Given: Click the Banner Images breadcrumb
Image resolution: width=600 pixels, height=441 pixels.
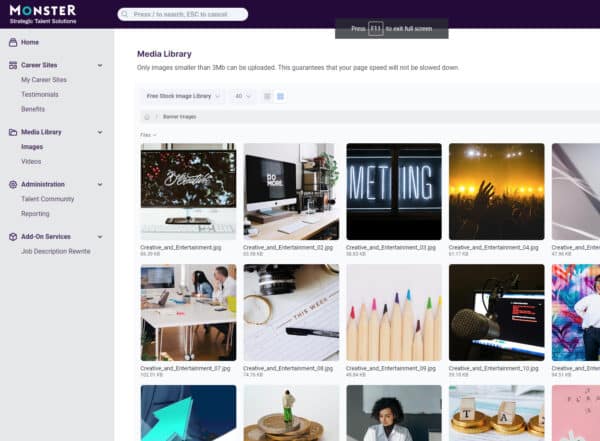Looking at the screenshot, I should coord(179,117).
